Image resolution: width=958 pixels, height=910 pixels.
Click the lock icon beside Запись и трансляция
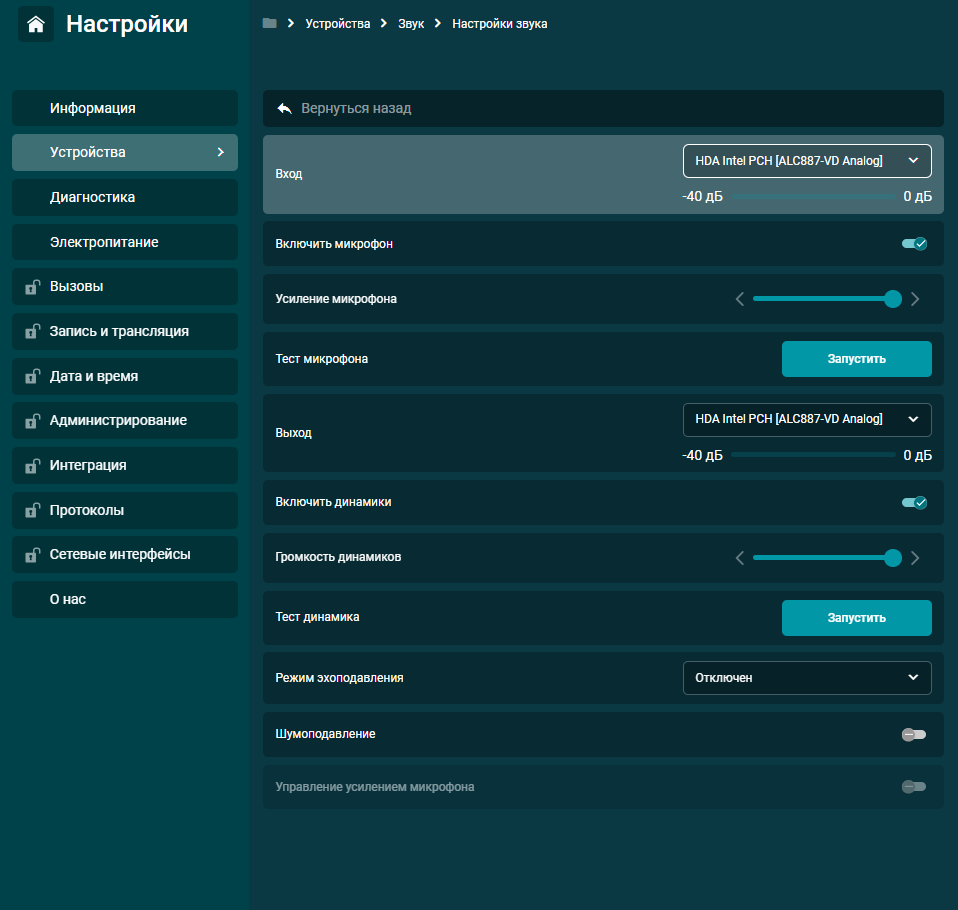(x=32, y=331)
